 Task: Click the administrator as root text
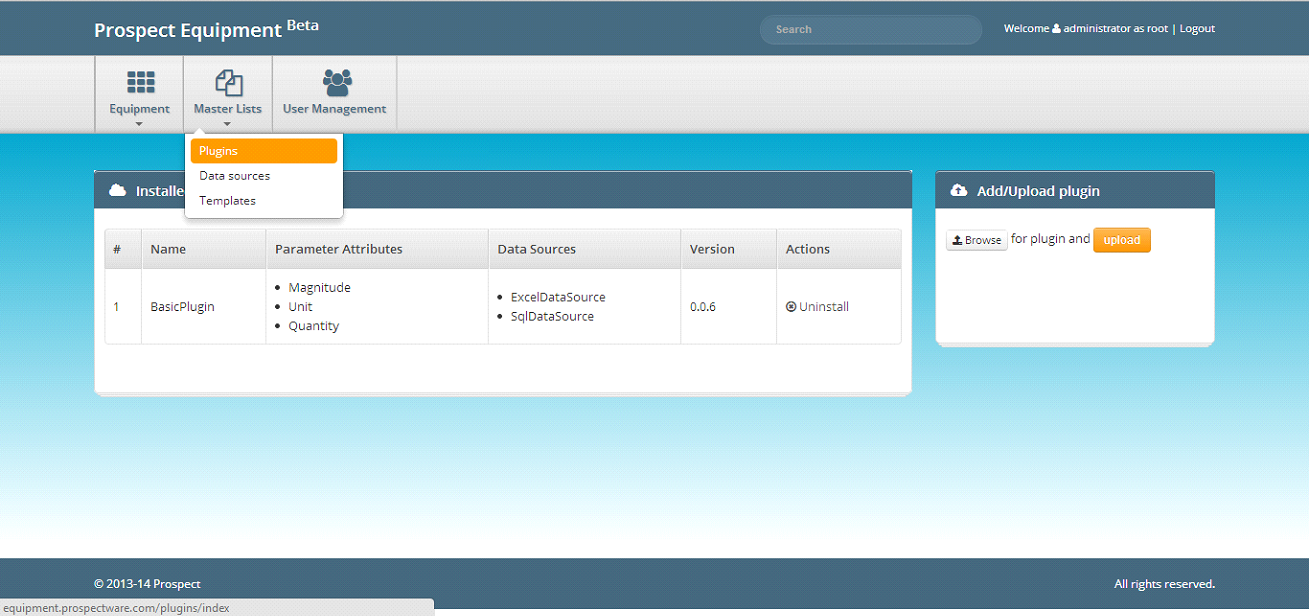pyautogui.click(x=1116, y=29)
